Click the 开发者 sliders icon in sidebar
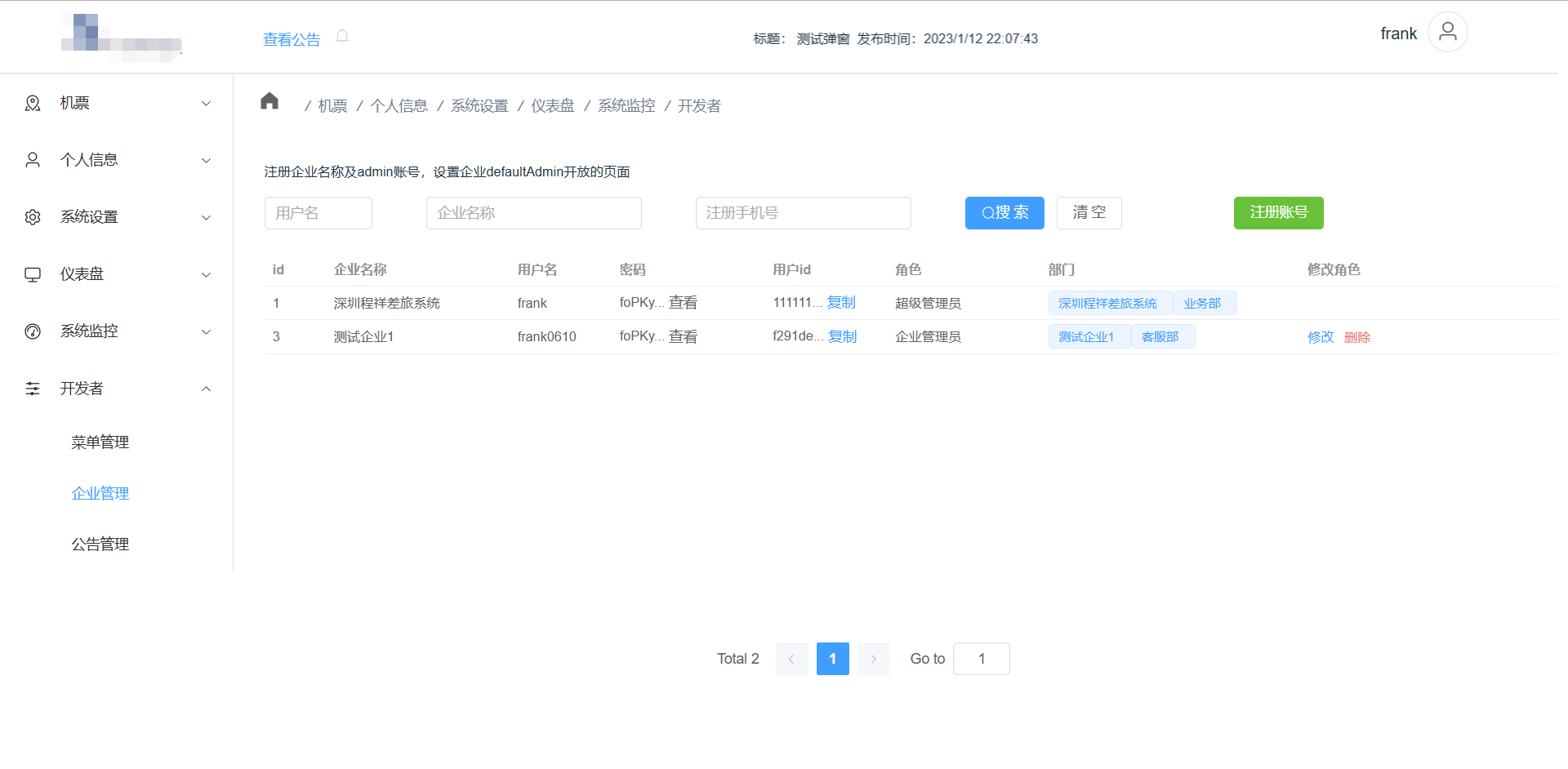 [x=33, y=389]
